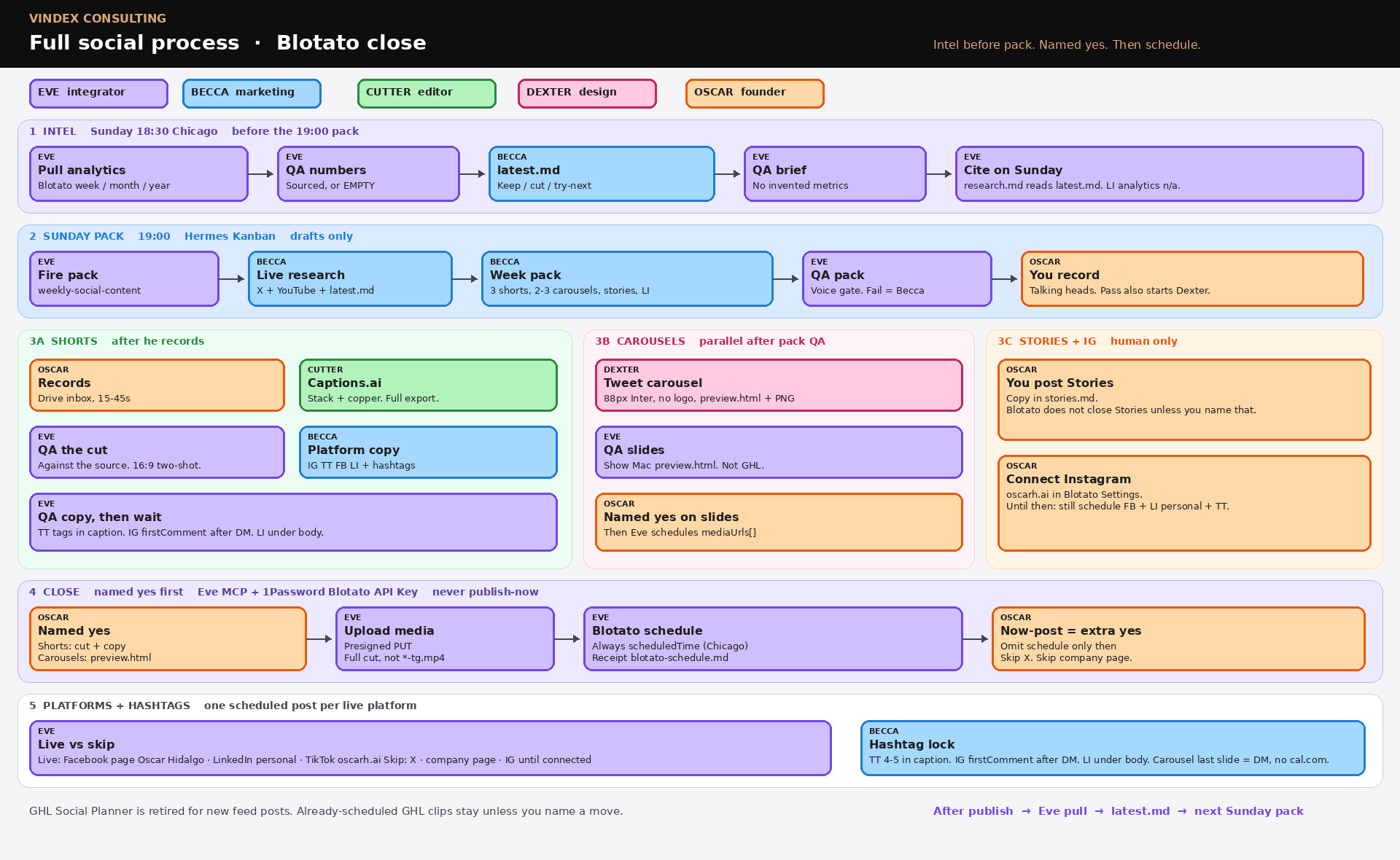Select the Tweet carousel card
The height and width of the screenshot is (860, 1400).
click(779, 385)
